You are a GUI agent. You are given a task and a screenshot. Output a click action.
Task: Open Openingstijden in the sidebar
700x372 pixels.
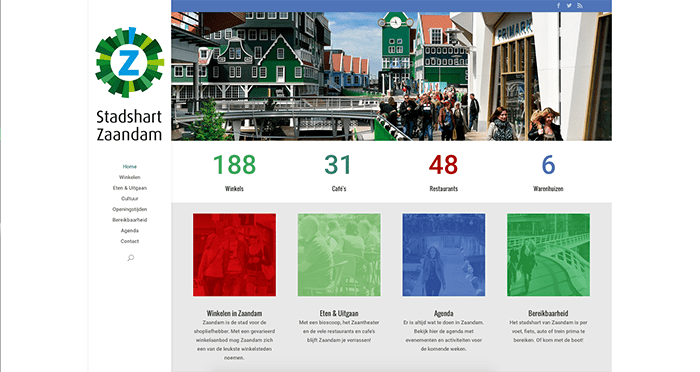[x=130, y=209]
